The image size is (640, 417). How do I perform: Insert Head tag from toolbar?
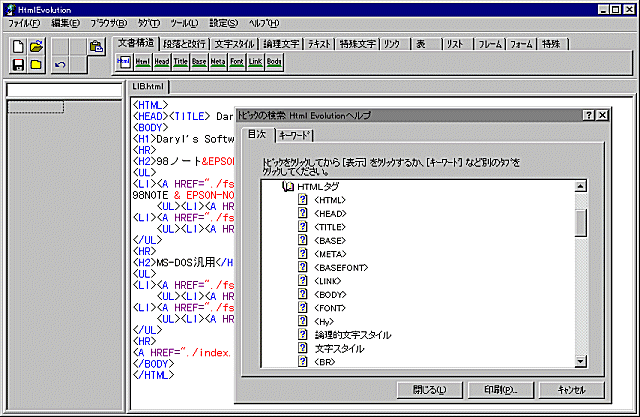click(161, 62)
